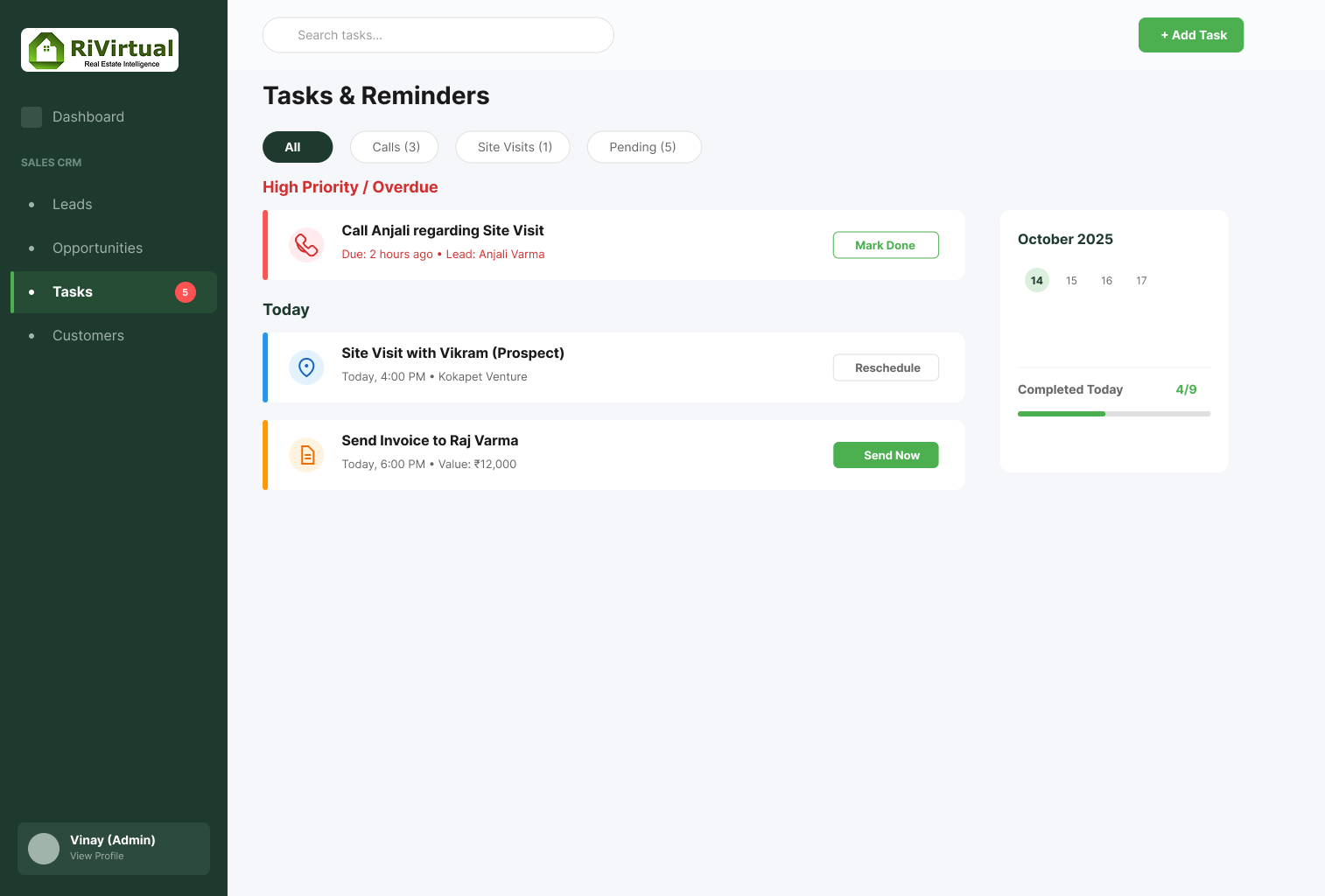Click 'Site Visit with Vikram (Prospect)' title
1325x896 pixels.
pos(453,353)
